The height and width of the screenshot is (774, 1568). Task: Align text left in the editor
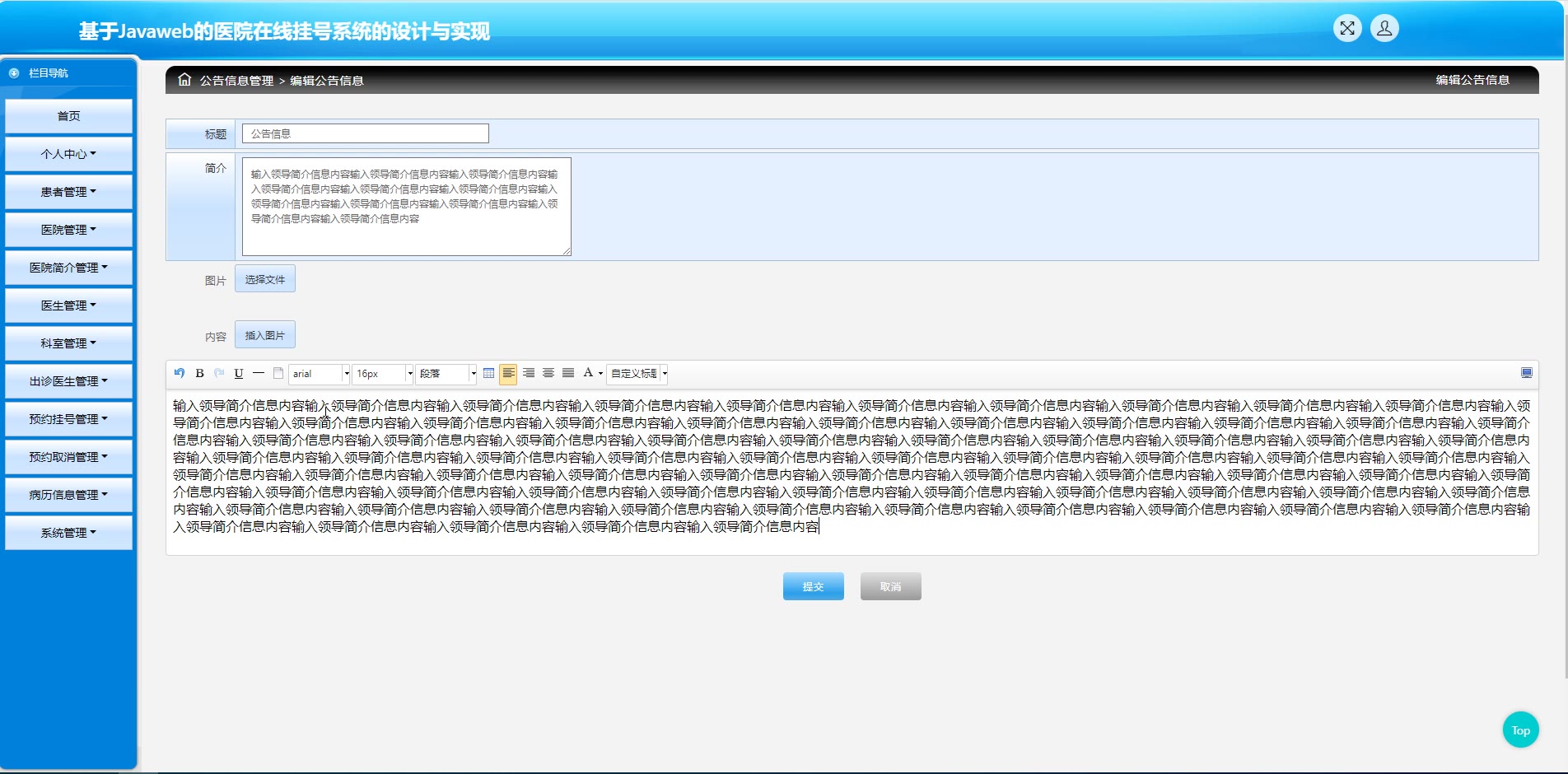[509, 373]
